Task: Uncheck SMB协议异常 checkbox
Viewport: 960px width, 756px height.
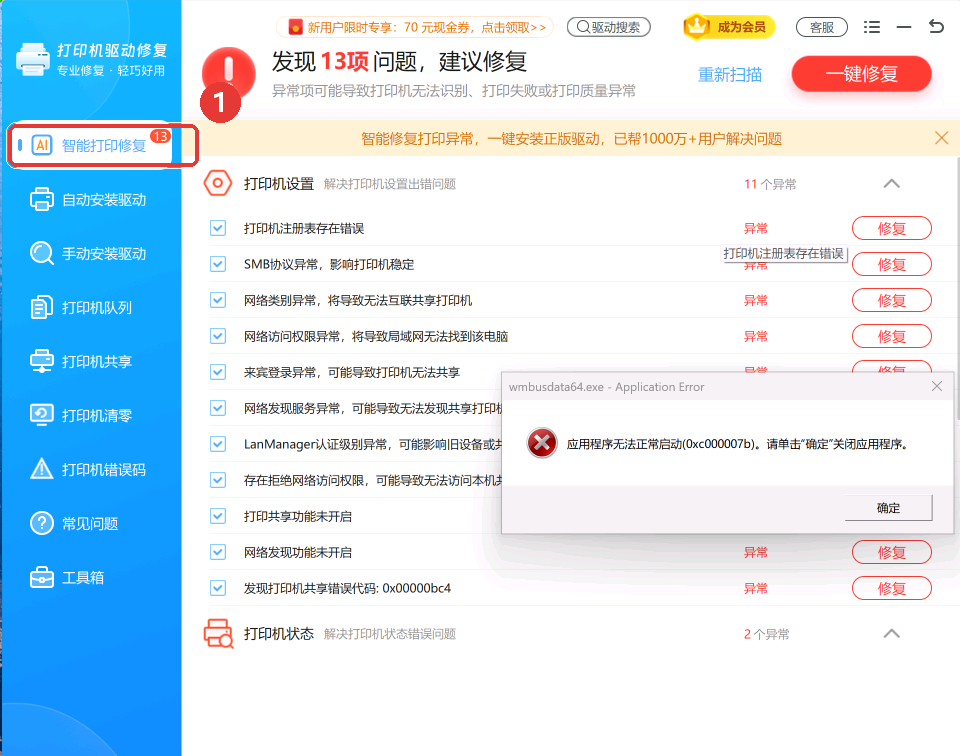Action: 218,264
